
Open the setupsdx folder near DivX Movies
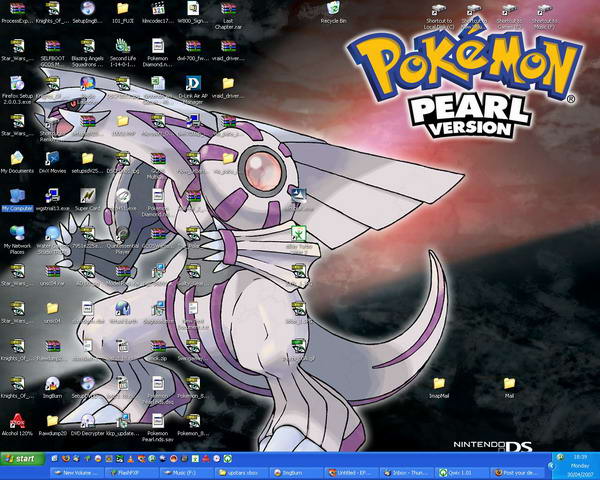pyautogui.click(x=87, y=163)
